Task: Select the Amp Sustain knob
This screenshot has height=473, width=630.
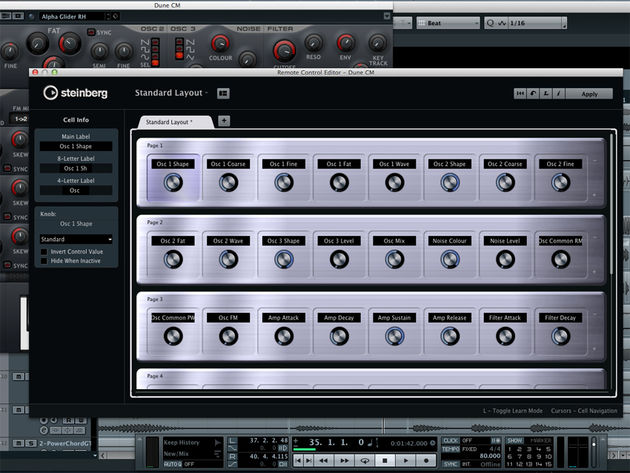Action: click(x=395, y=336)
